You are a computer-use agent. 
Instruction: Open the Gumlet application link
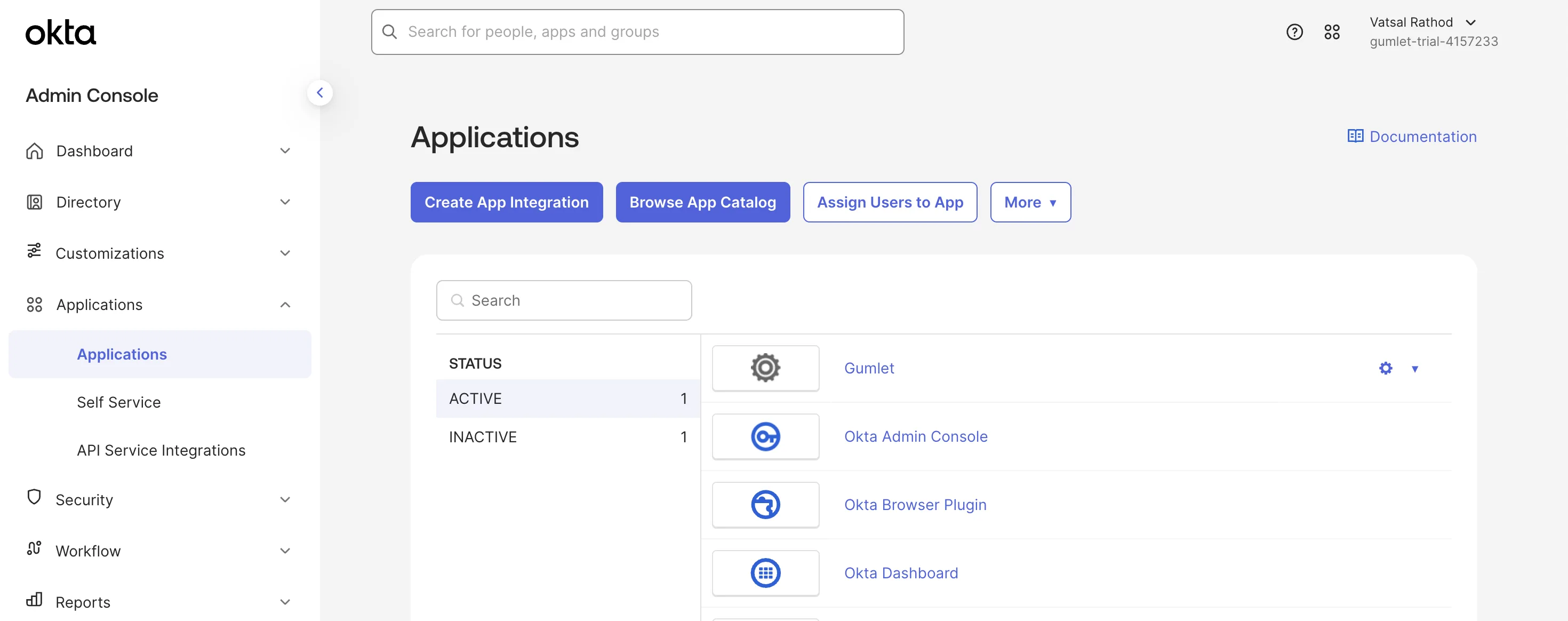pos(869,368)
